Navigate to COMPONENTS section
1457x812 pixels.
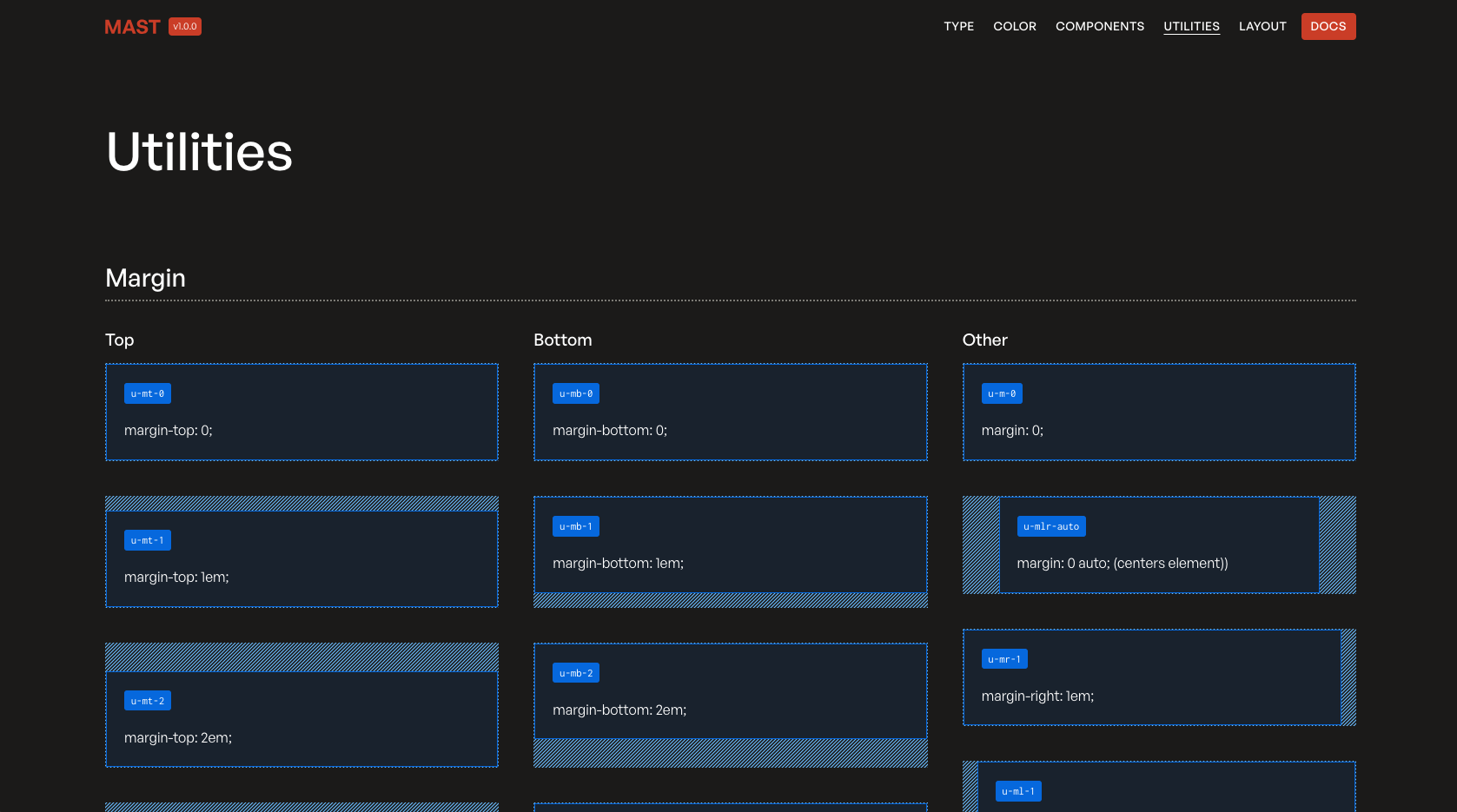[1100, 26]
